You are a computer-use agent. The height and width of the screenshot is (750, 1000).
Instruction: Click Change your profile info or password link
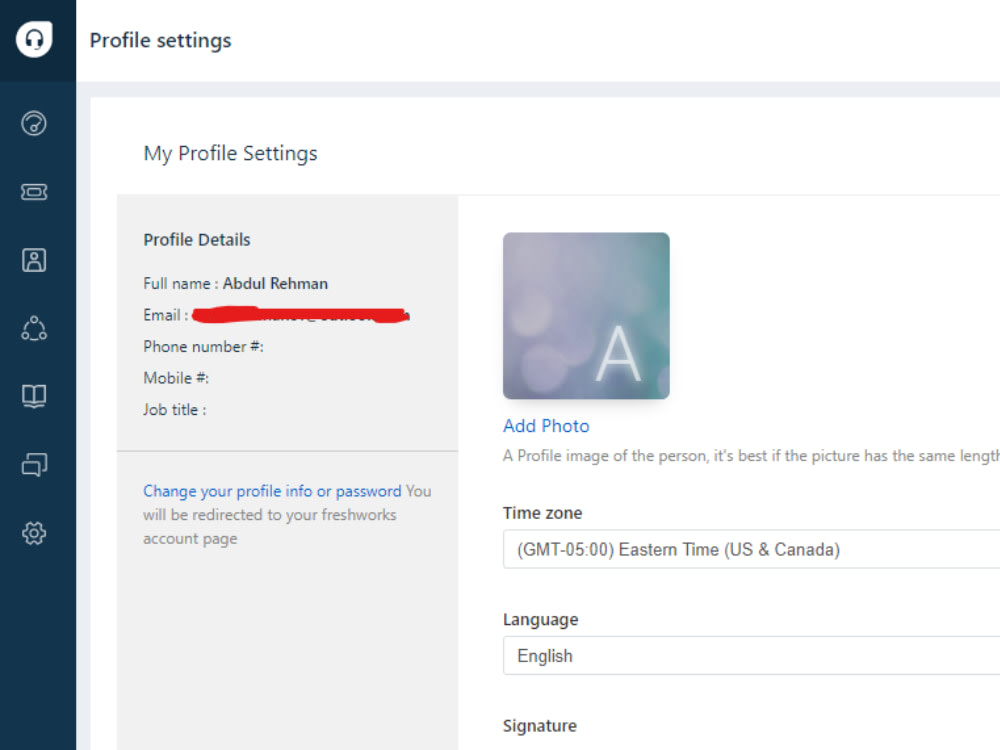[x=272, y=491]
